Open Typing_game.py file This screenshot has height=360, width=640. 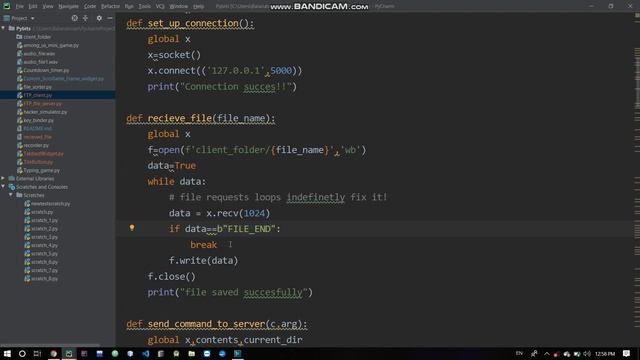(x=41, y=170)
